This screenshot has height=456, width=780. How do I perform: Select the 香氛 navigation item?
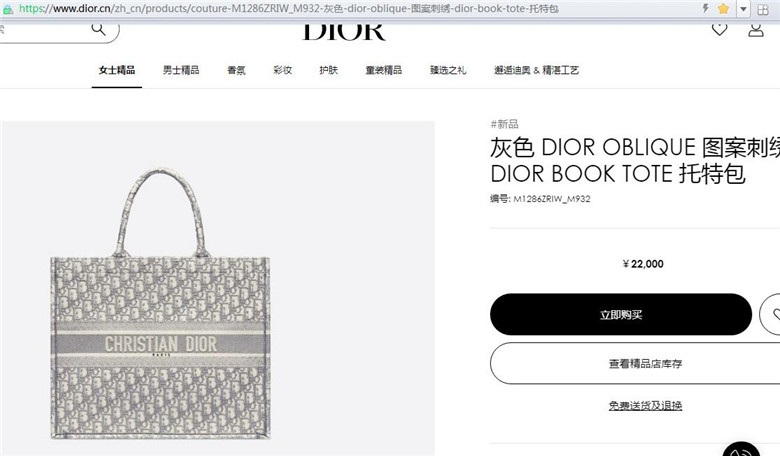pyautogui.click(x=236, y=70)
